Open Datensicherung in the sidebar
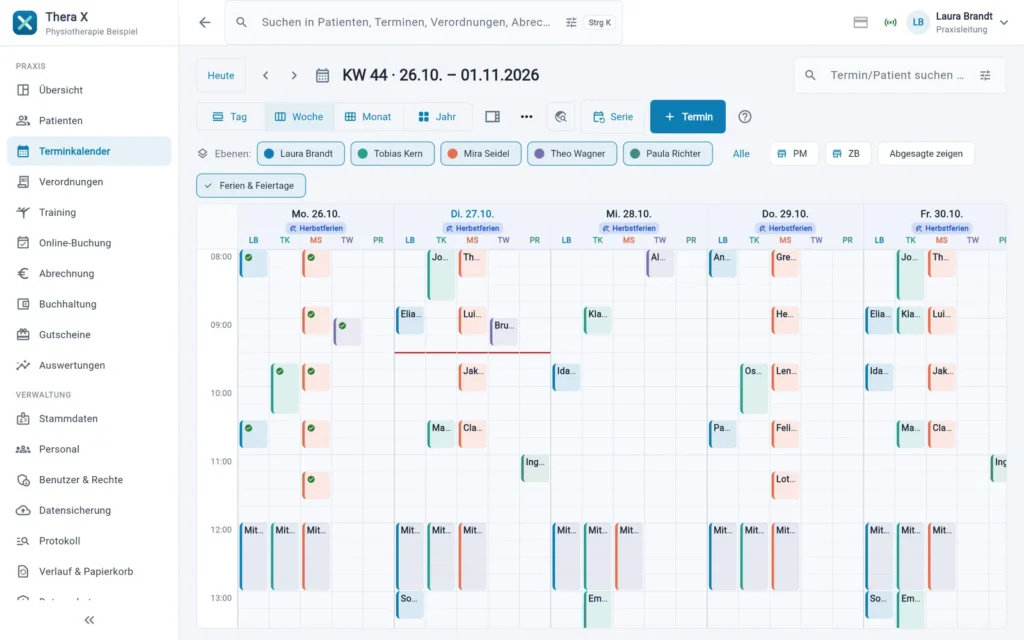The height and width of the screenshot is (640, 1024). click(x=89, y=511)
